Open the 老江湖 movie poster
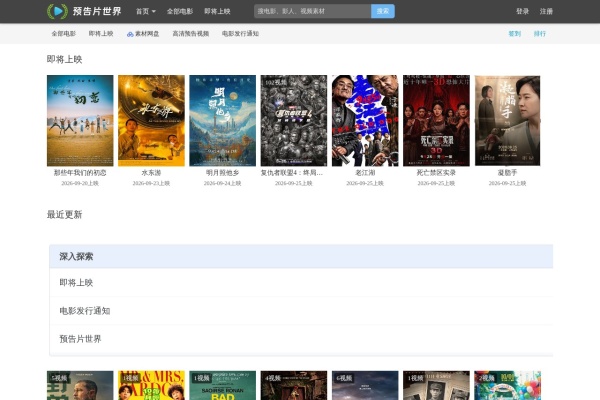Screen dimensions: 600x400 tap(365, 121)
